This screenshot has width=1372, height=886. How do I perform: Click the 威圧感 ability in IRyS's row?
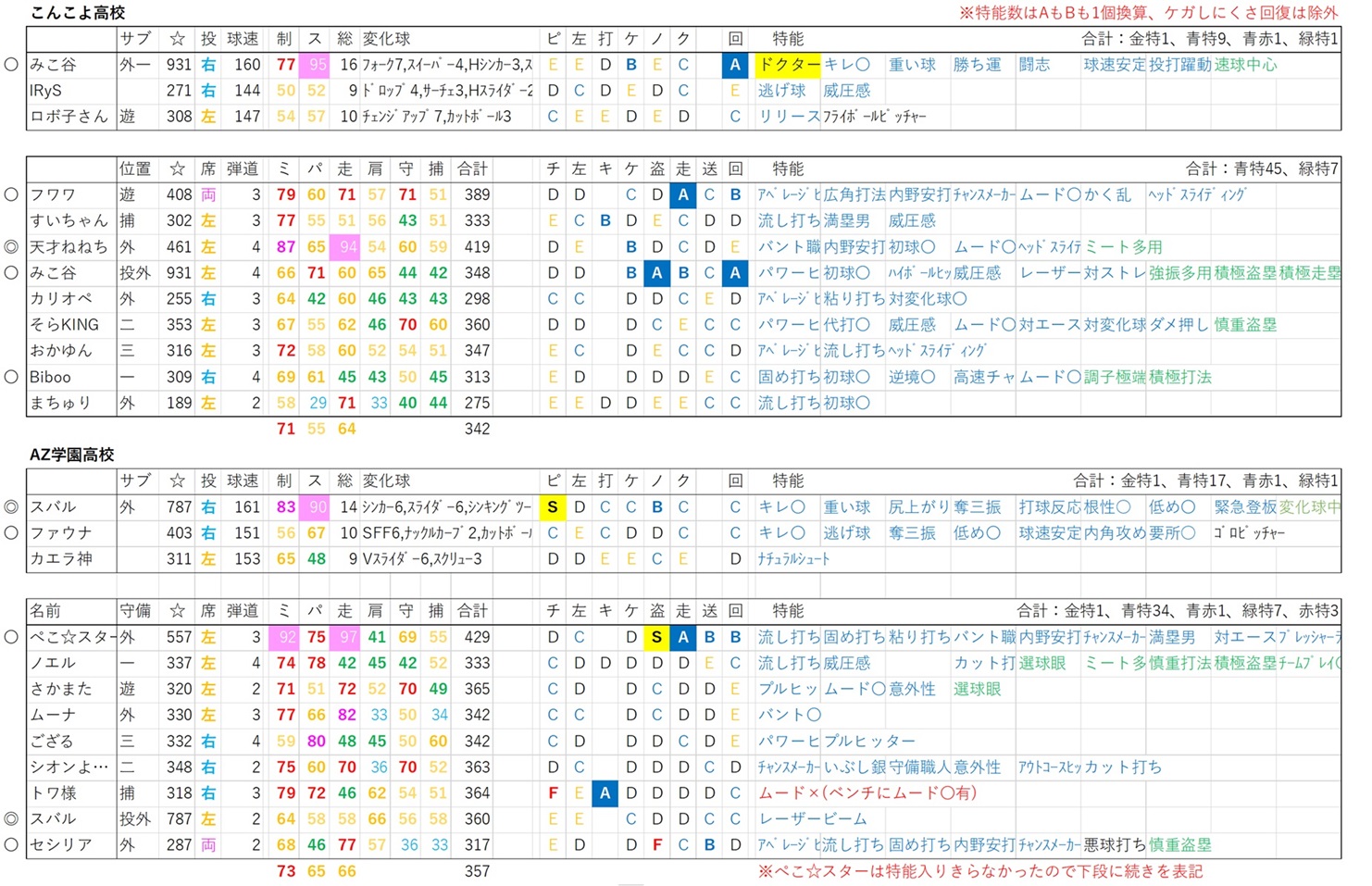point(846,91)
